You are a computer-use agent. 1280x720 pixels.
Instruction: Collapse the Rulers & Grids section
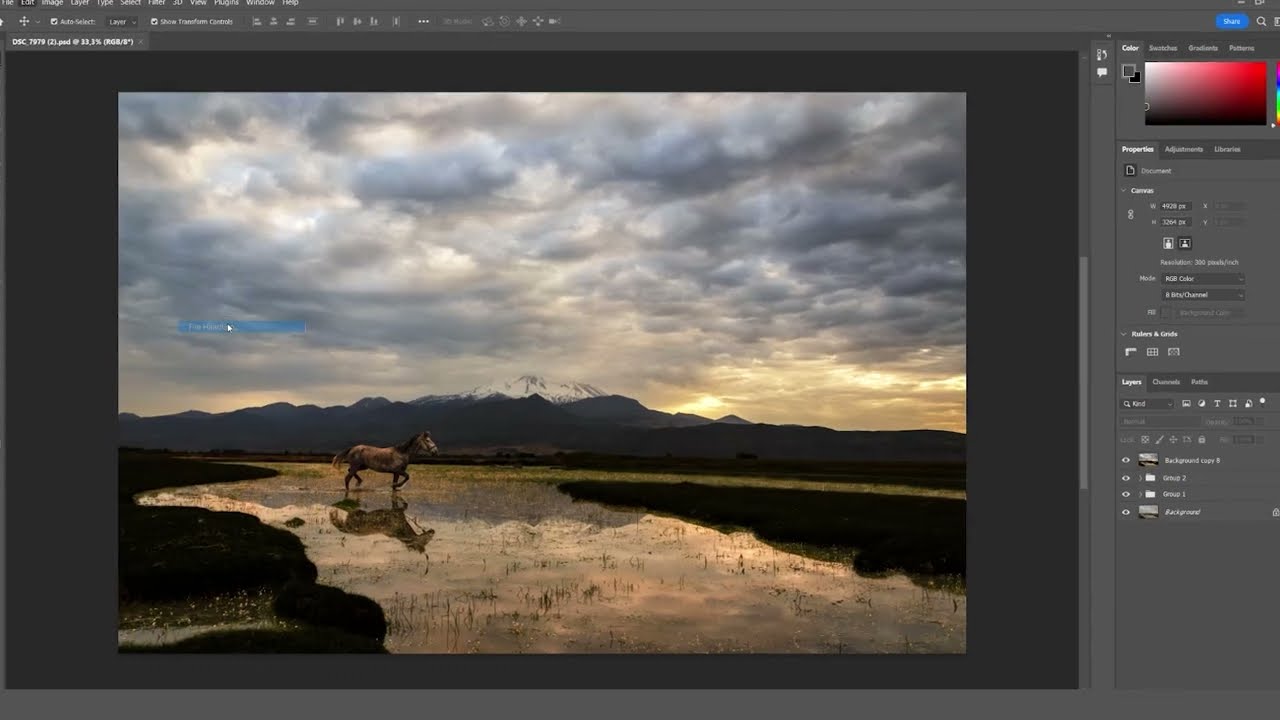(1124, 334)
